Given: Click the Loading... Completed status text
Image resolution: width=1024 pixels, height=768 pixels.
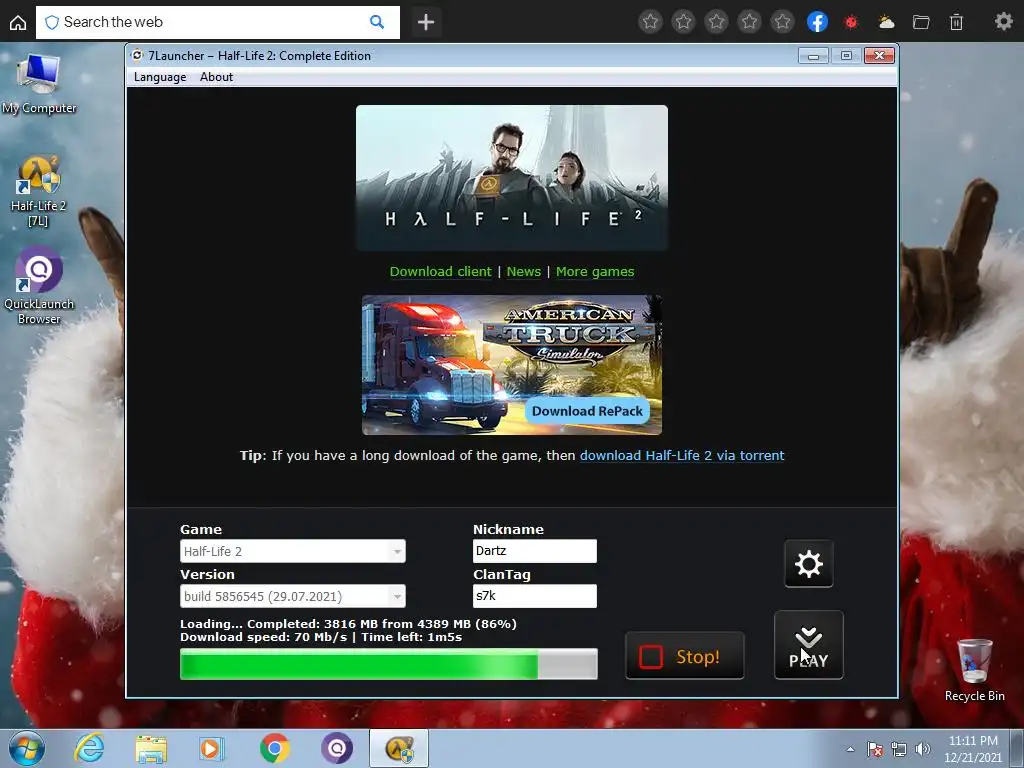Looking at the screenshot, I should 348,624.
